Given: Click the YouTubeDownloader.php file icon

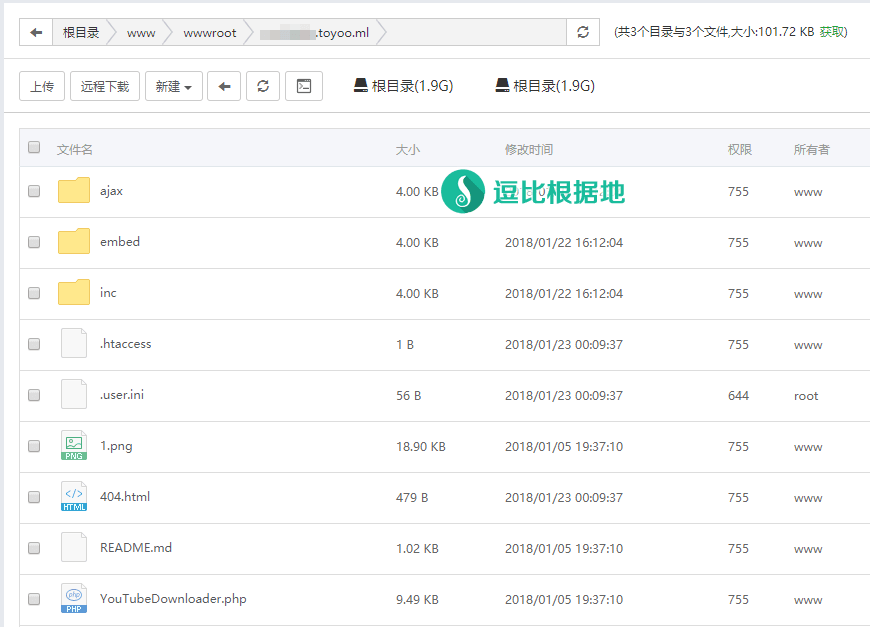Looking at the screenshot, I should coord(74,599).
